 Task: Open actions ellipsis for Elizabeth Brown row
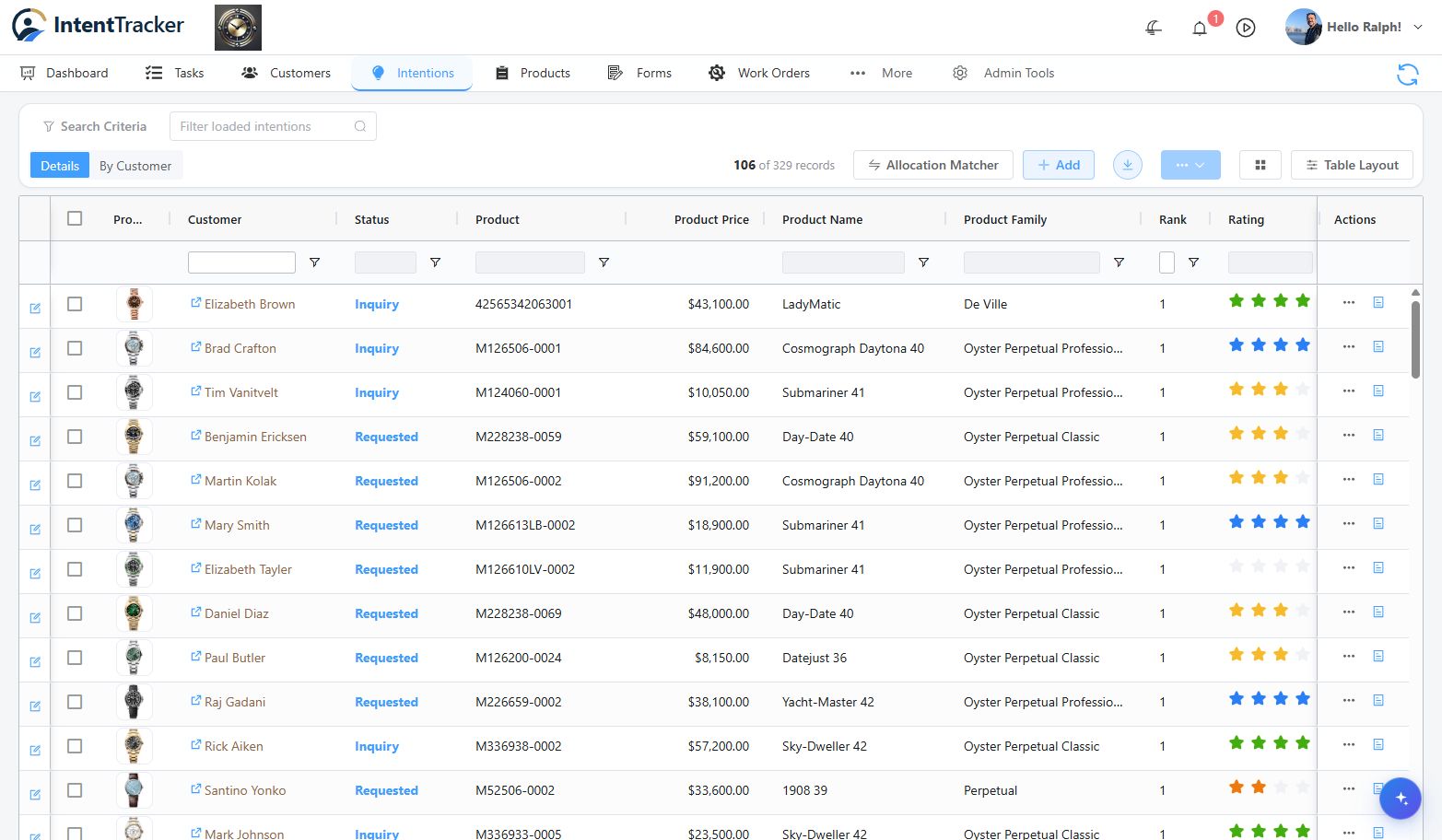(x=1349, y=302)
